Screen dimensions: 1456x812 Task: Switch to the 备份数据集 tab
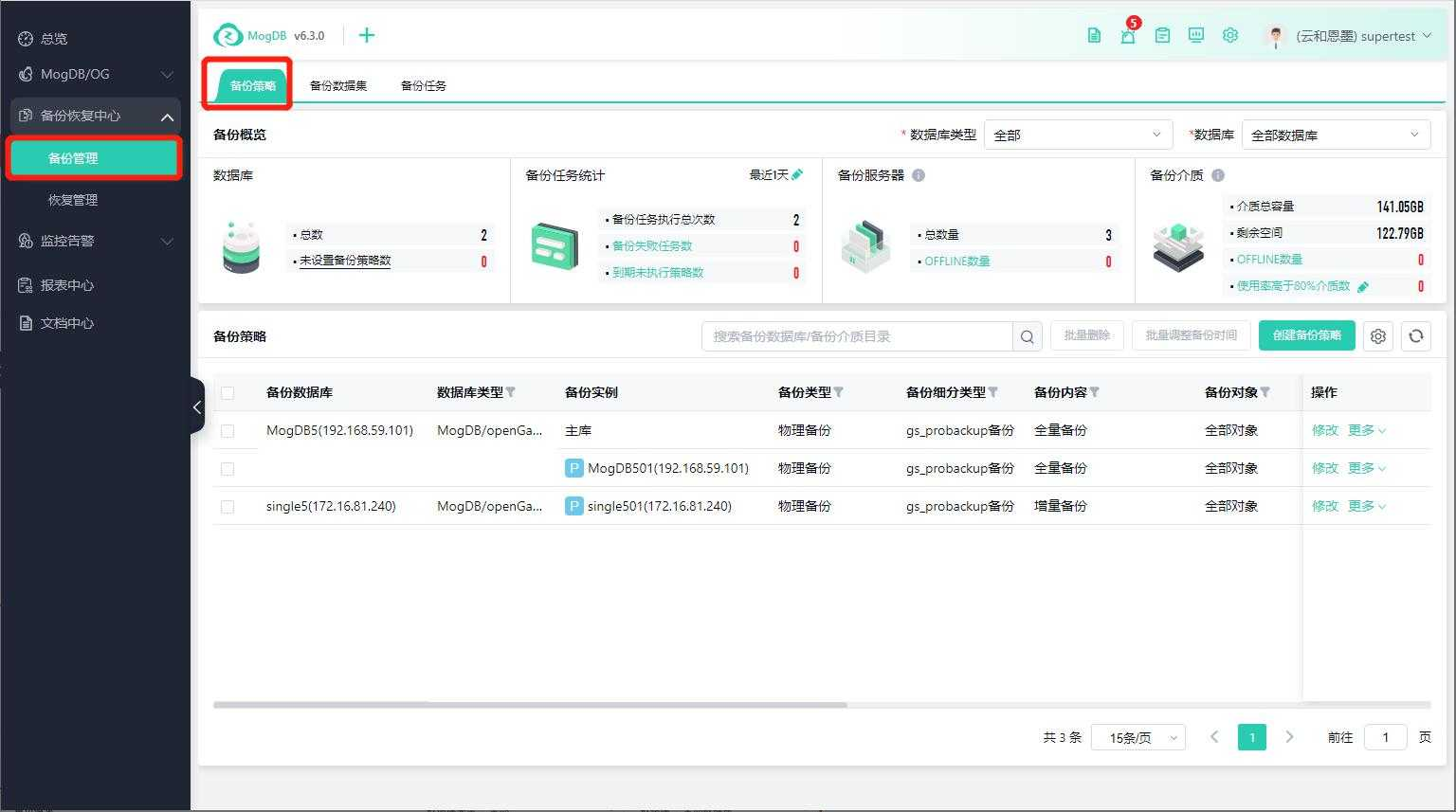point(338,85)
